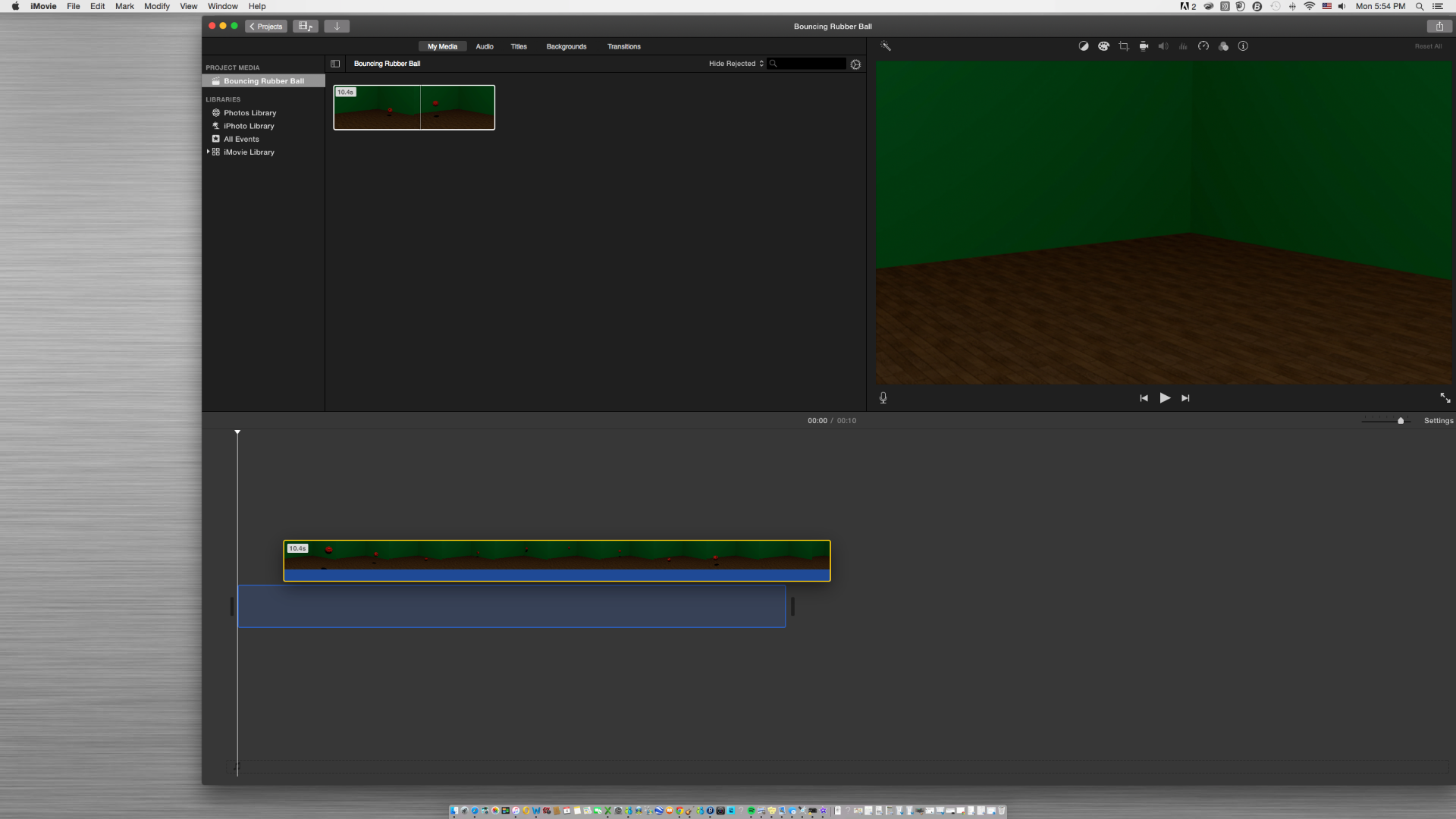1456x819 pixels.
Task: Select the Enhance magic wand tool
Action: pyautogui.click(x=886, y=45)
